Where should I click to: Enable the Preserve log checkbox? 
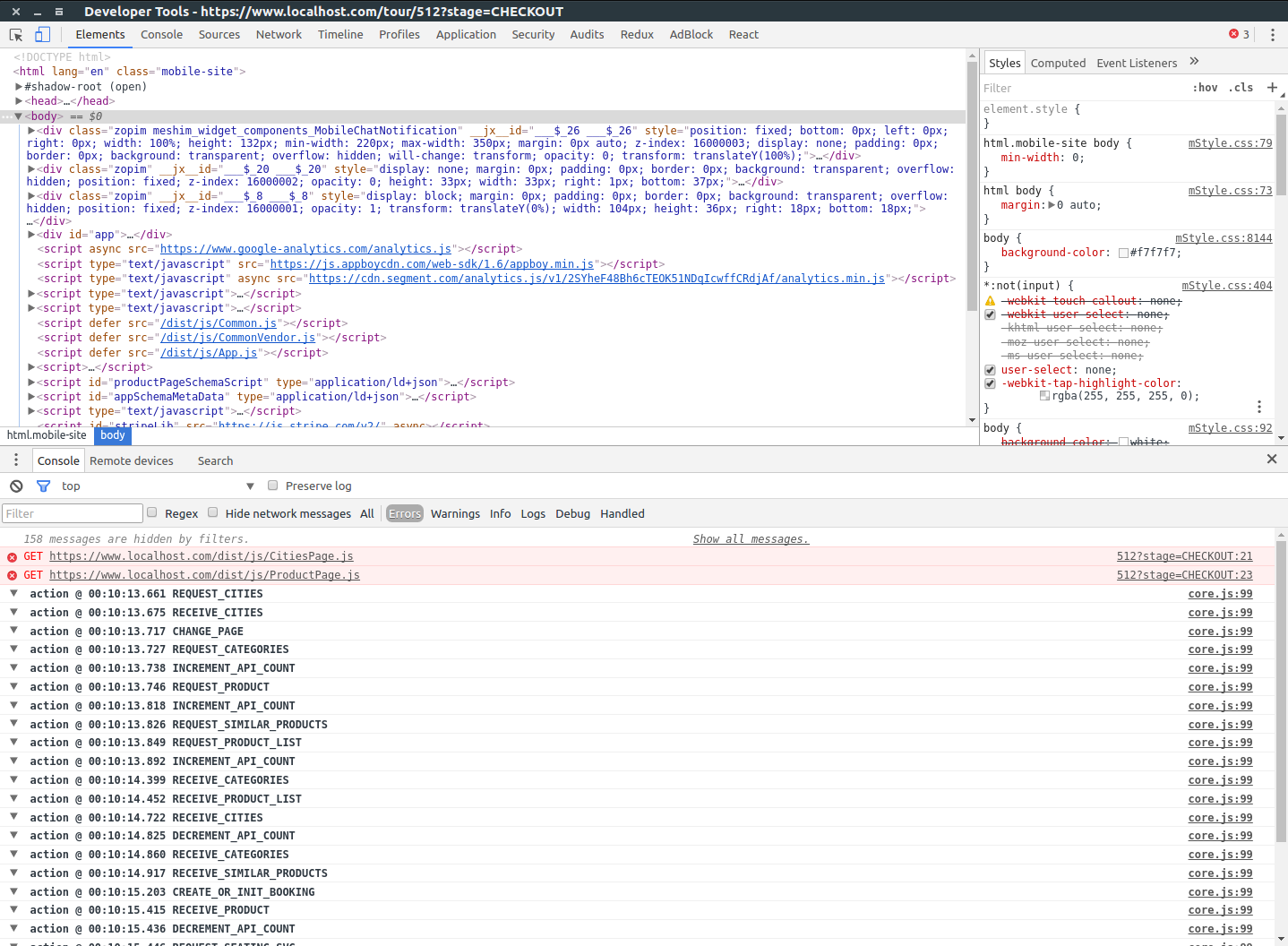(x=273, y=486)
